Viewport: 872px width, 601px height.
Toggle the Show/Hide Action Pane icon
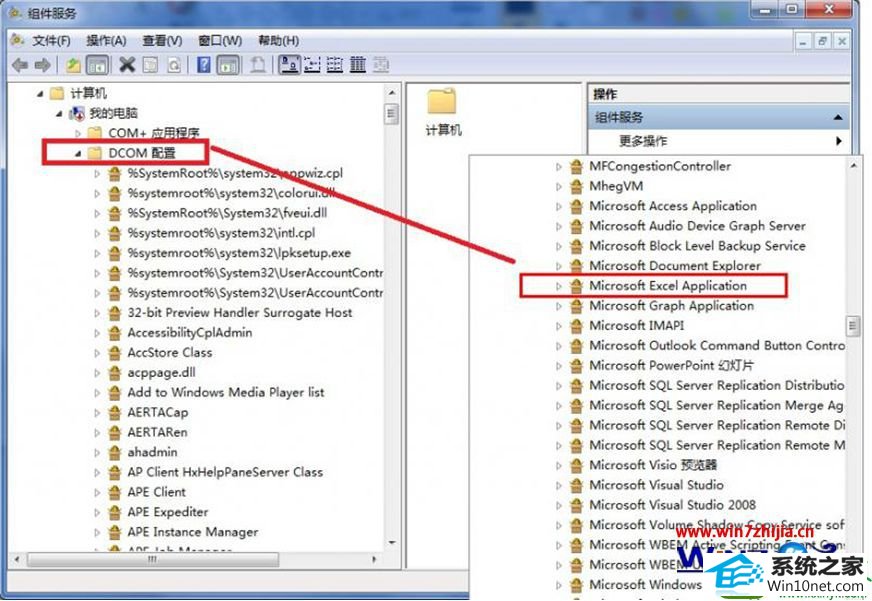(x=228, y=65)
